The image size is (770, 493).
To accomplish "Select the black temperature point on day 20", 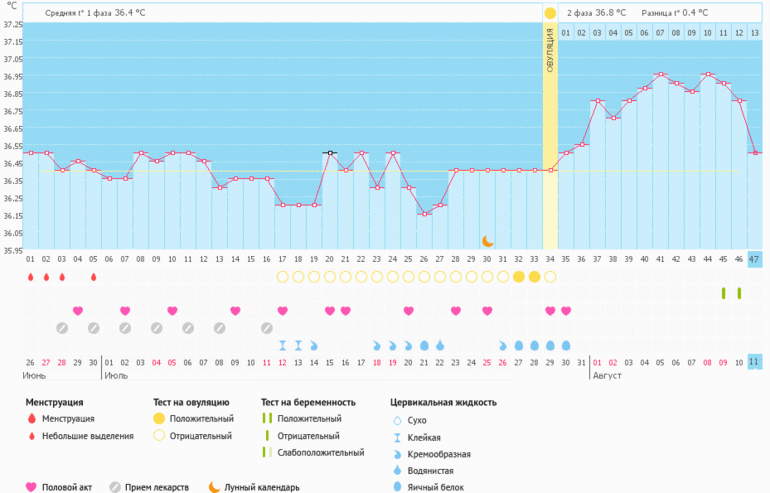I will coord(329,153).
